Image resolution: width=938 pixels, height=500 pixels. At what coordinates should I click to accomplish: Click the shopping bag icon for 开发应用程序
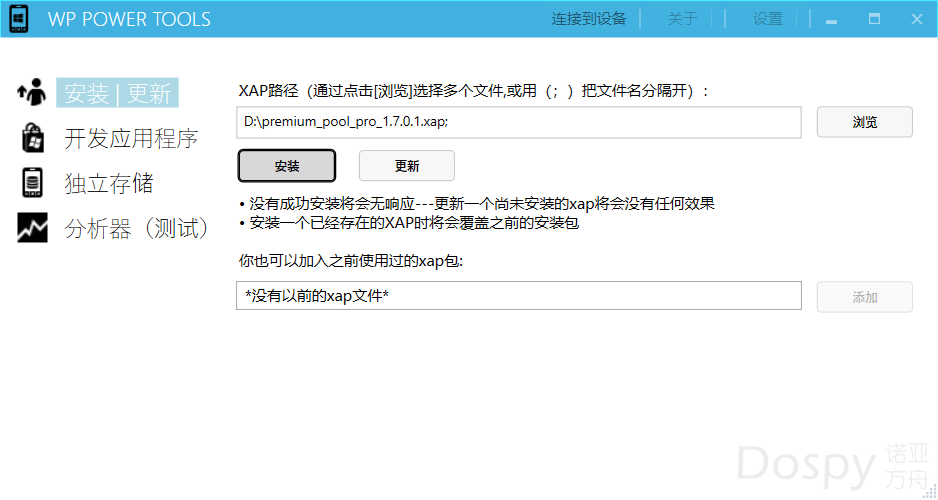(x=32, y=137)
